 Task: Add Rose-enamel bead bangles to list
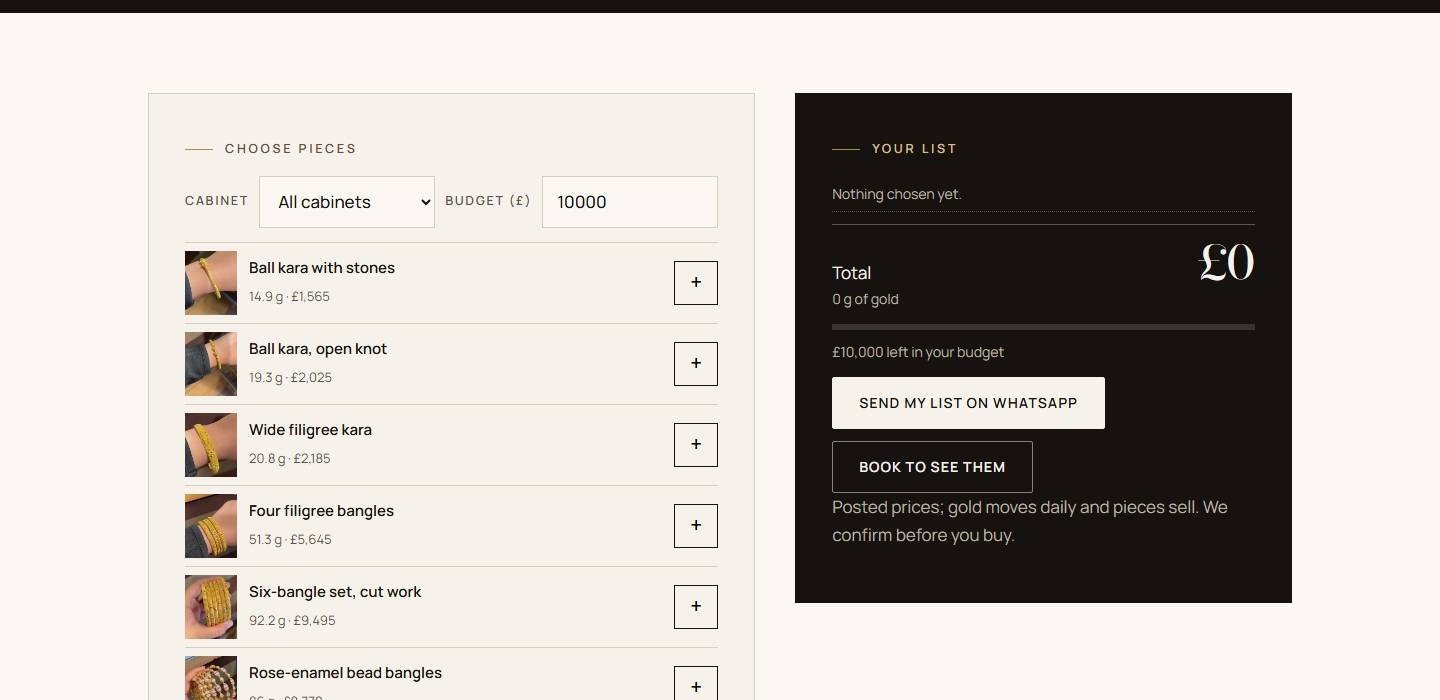(x=696, y=684)
